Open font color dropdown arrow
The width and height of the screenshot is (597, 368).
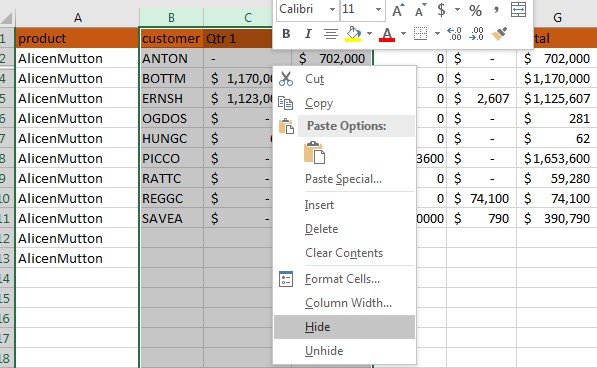pyautogui.click(x=403, y=34)
